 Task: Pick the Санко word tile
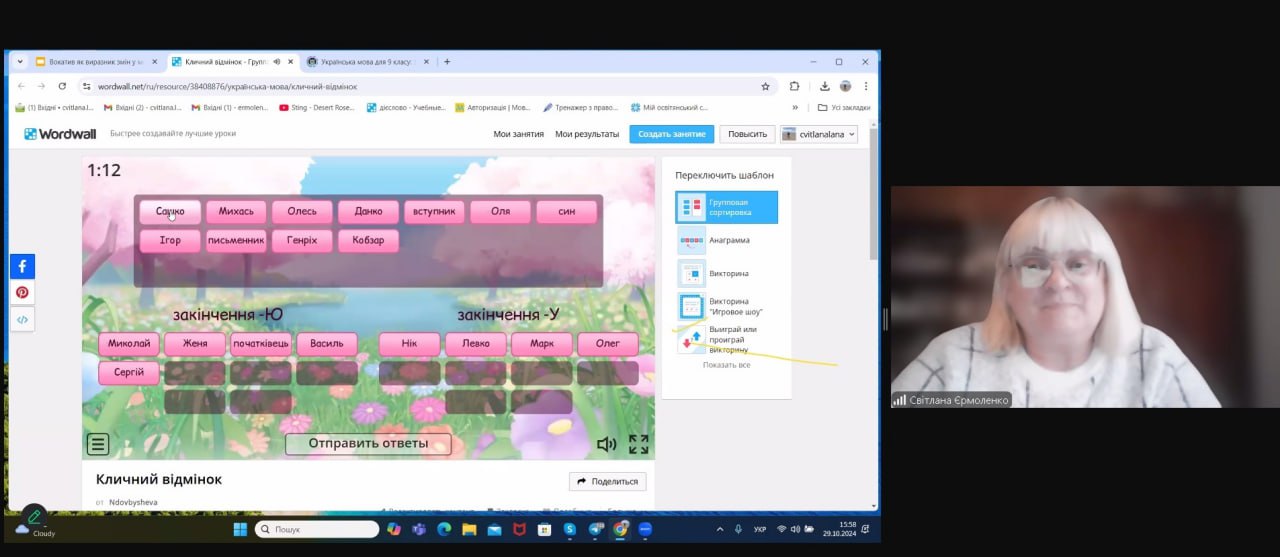click(170, 211)
